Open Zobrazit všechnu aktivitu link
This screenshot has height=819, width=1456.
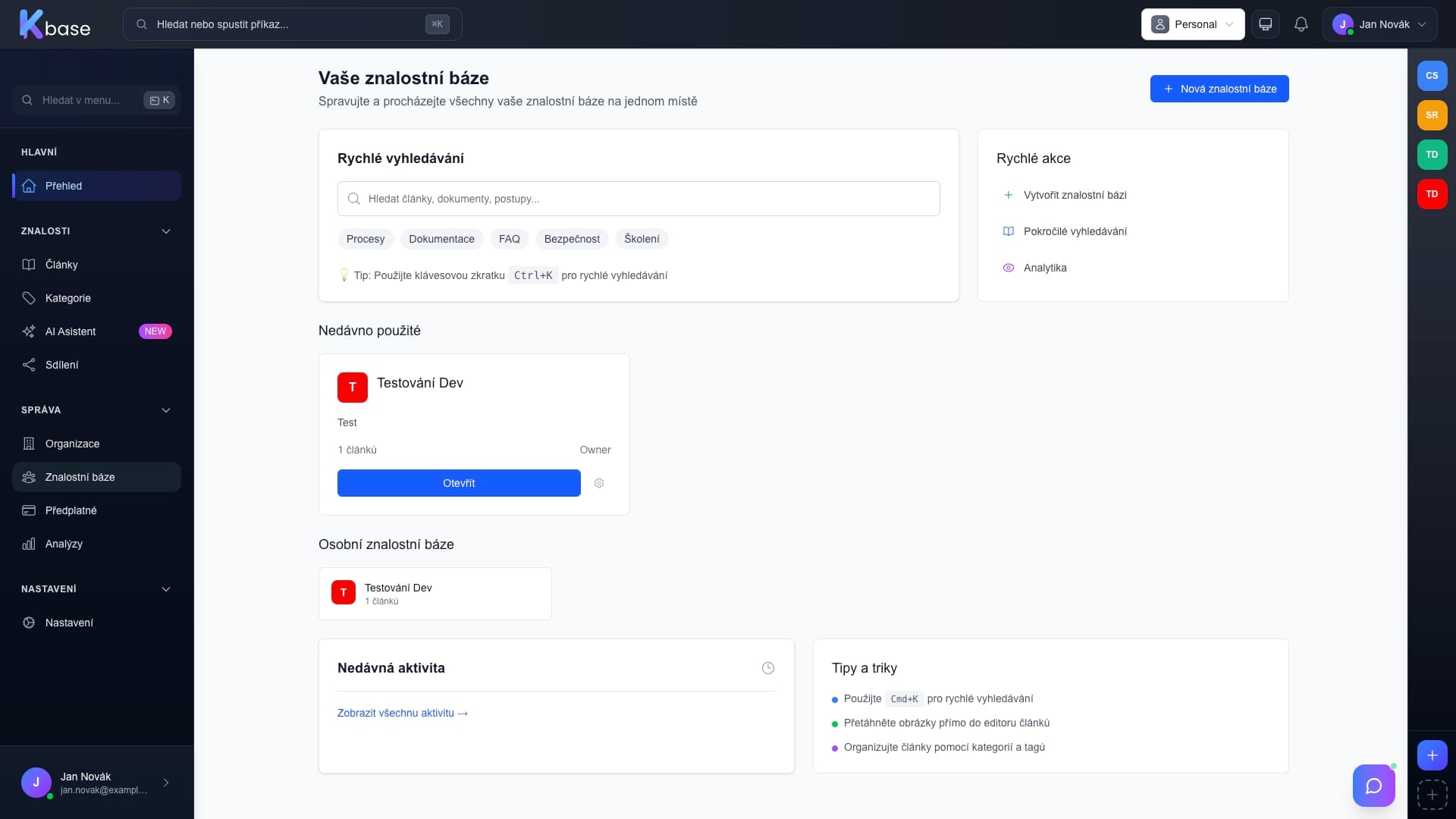click(x=402, y=713)
